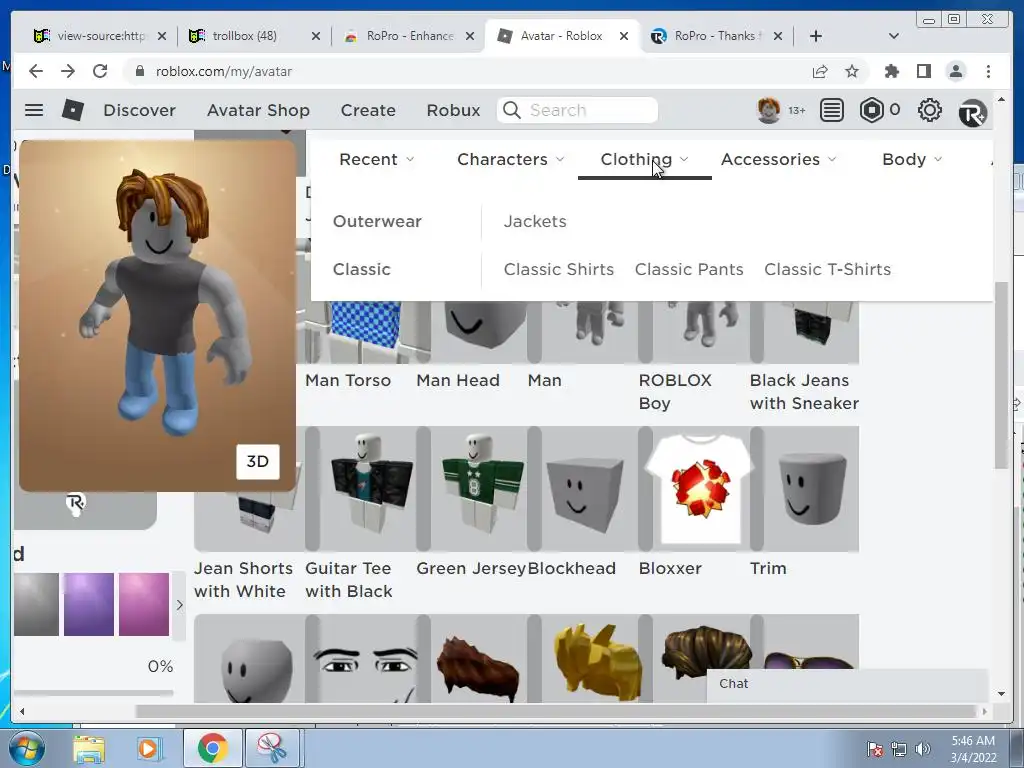This screenshot has width=1024, height=768.
Task: Open the avatar profile headshot icon
Action: coord(769,110)
